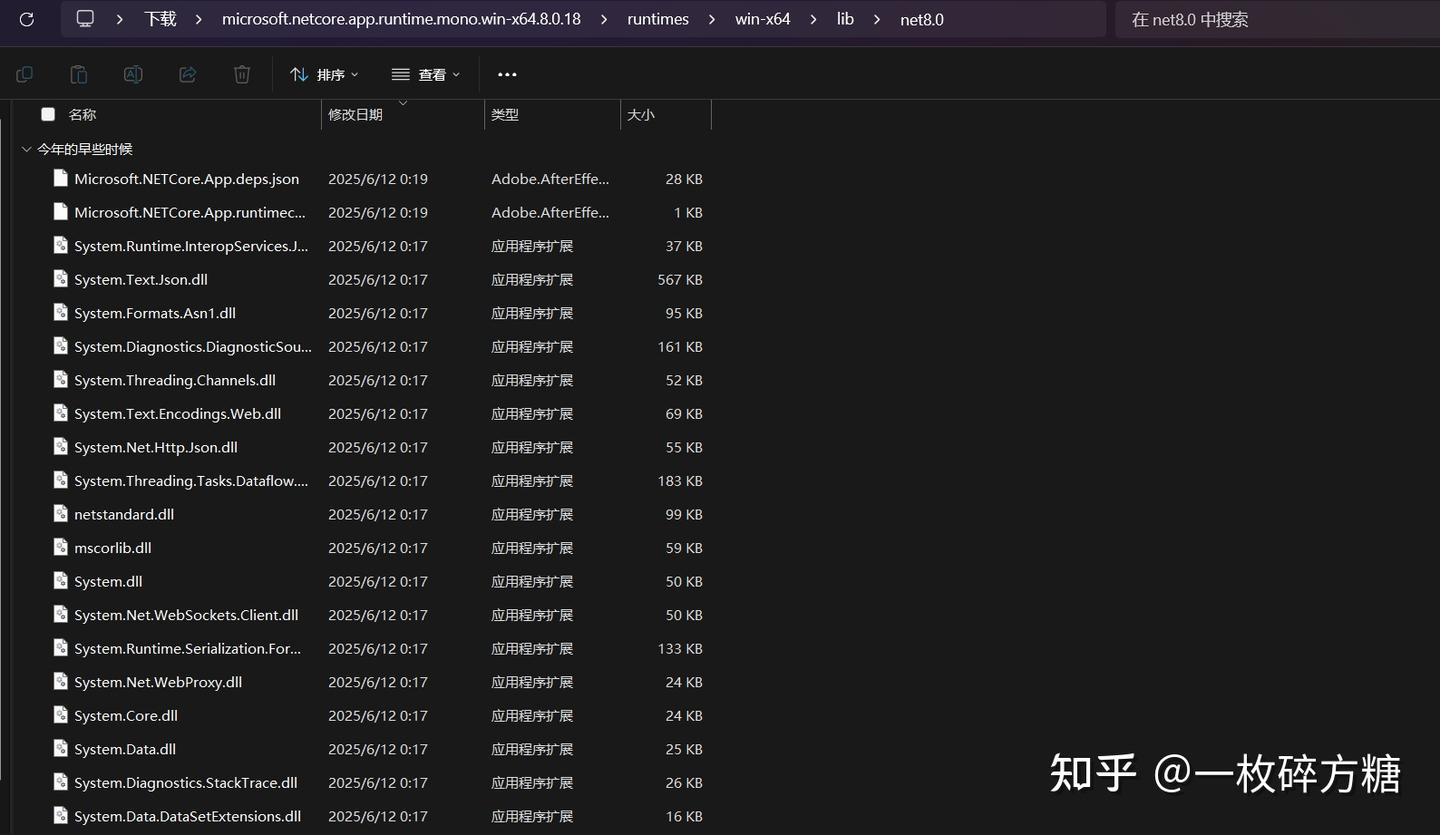Click the Refresh icon next to the address bar
1440x835 pixels.
(26, 19)
